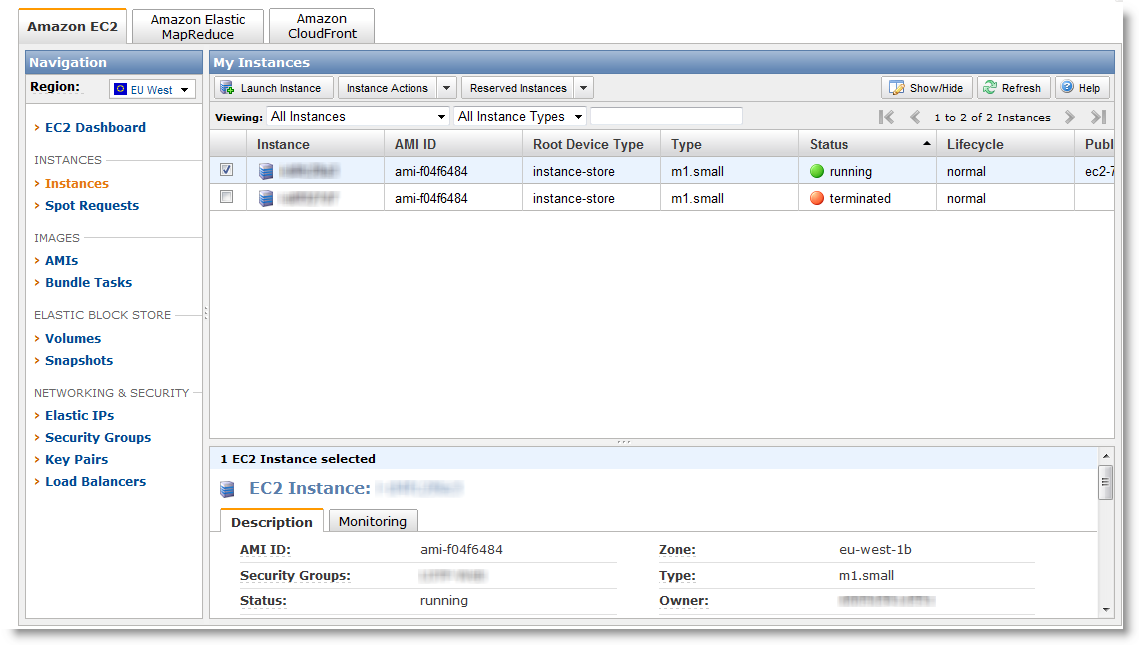Open EC2 Dashboard link

coord(95,127)
